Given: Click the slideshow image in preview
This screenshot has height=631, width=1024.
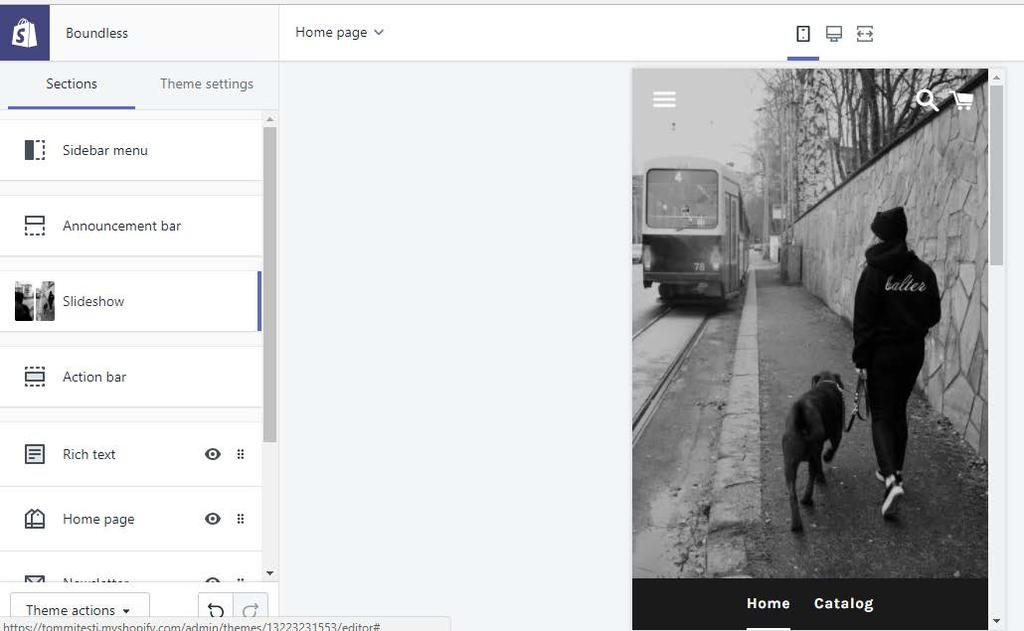Looking at the screenshot, I should (810, 323).
